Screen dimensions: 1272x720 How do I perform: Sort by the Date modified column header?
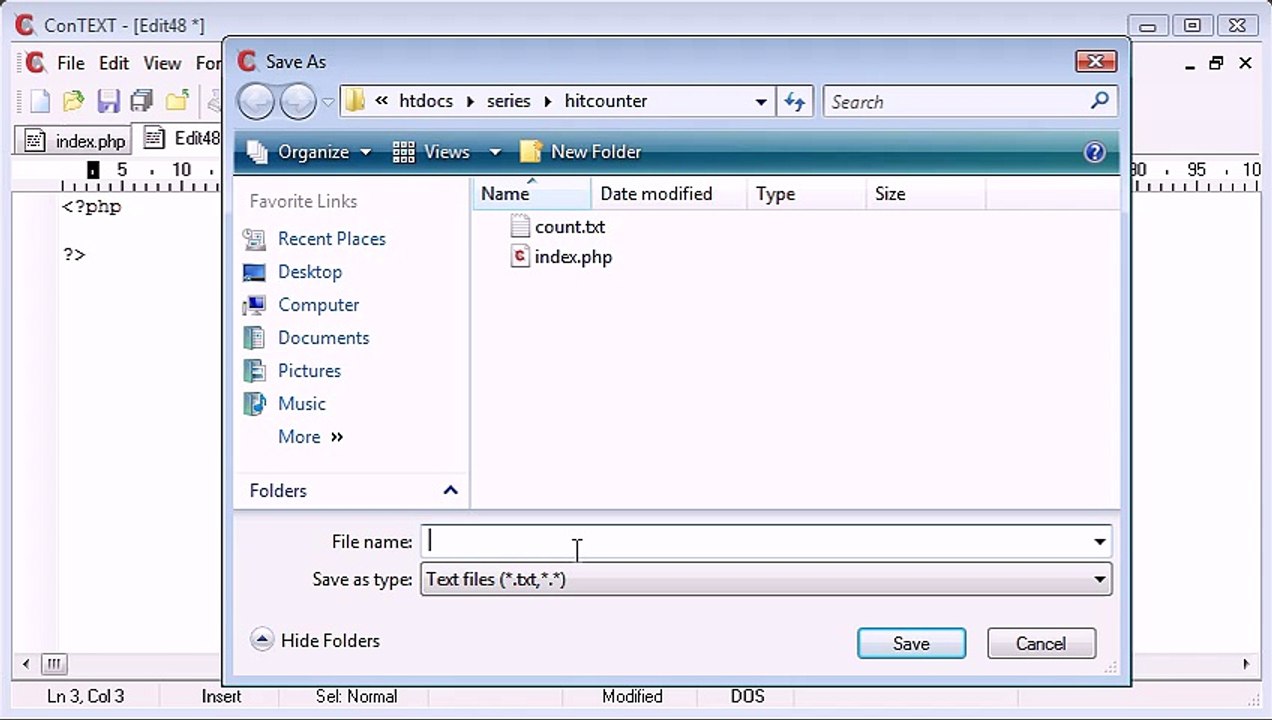(x=669, y=194)
